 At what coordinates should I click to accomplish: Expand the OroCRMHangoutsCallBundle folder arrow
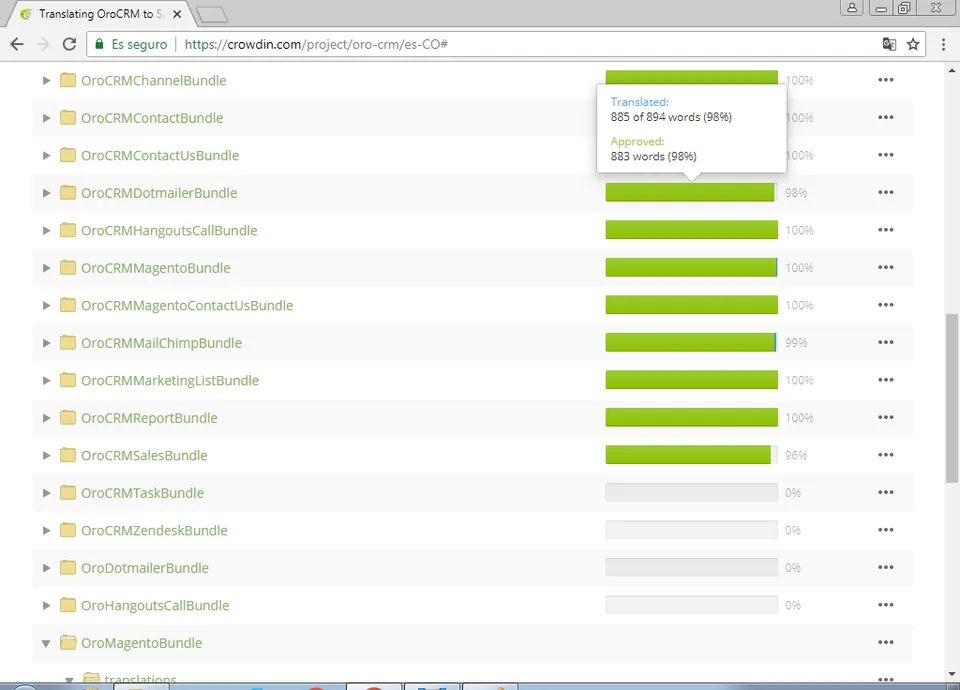click(x=46, y=230)
